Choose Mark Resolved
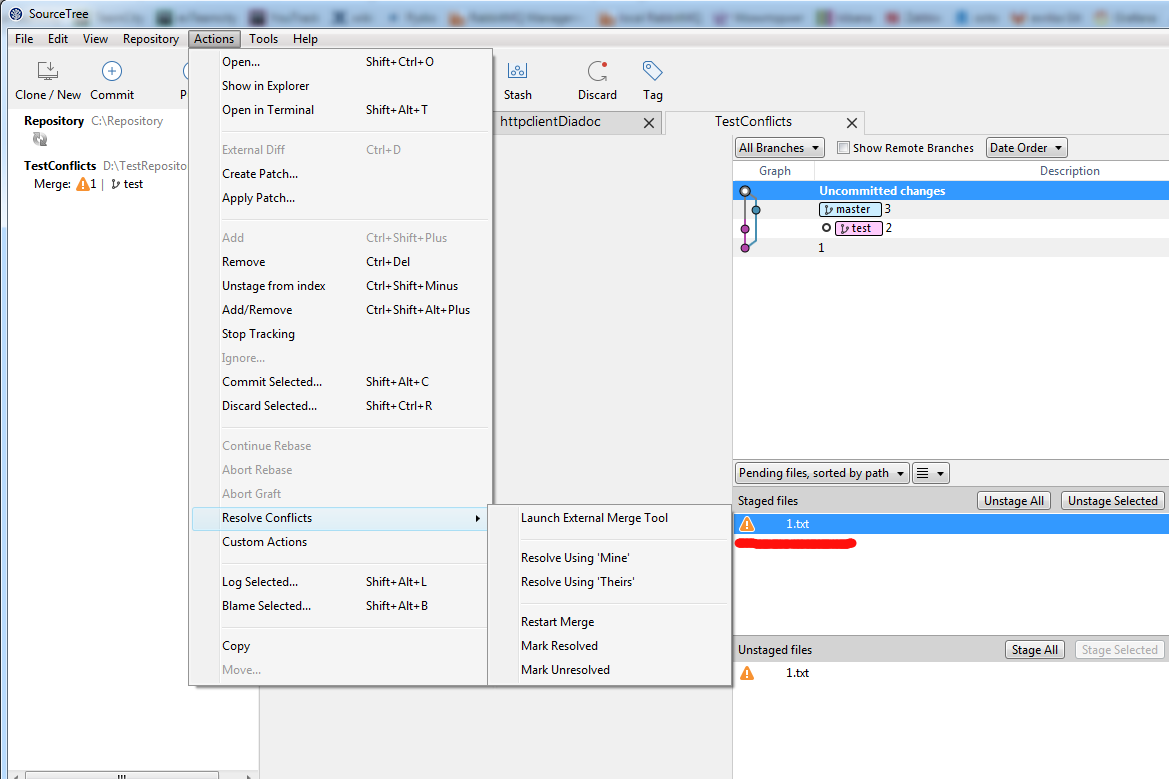This screenshot has height=779, width=1169. pos(610,646)
